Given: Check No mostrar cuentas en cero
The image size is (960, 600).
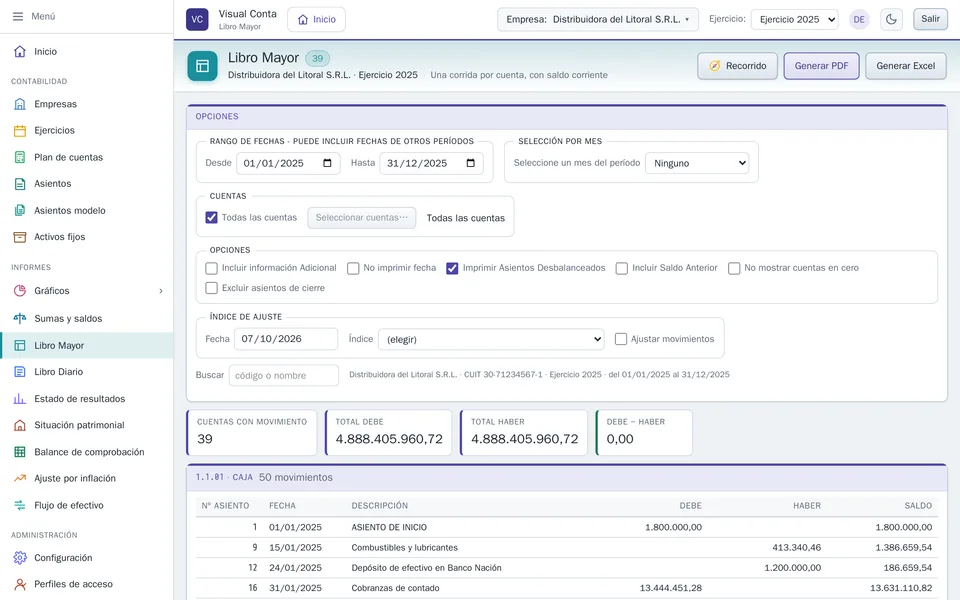Looking at the screenshot, I should tap(733, 268).
